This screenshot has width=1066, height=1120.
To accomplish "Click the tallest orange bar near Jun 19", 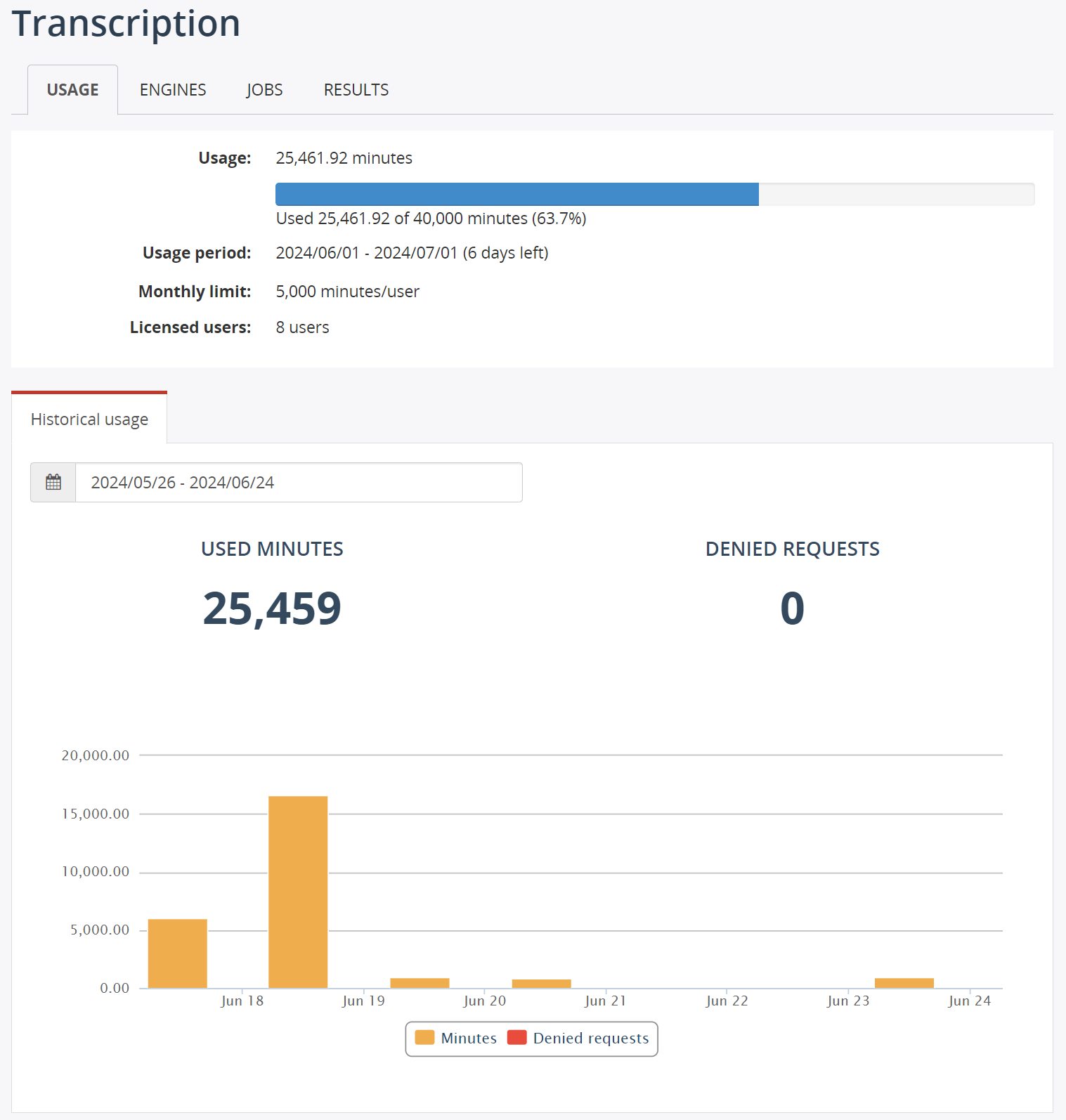I will click(x=298, y=892).
